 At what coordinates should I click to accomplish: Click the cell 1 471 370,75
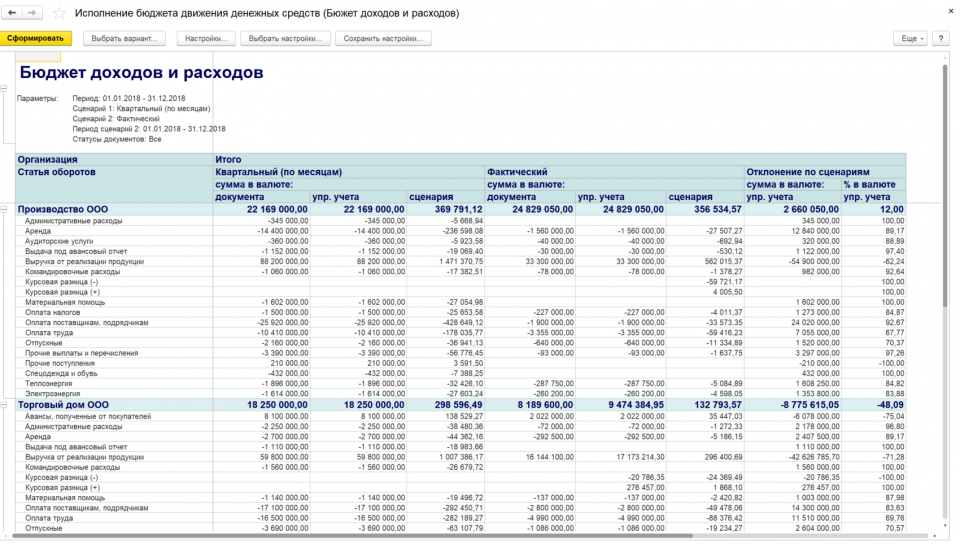click(x=460, y=261)
